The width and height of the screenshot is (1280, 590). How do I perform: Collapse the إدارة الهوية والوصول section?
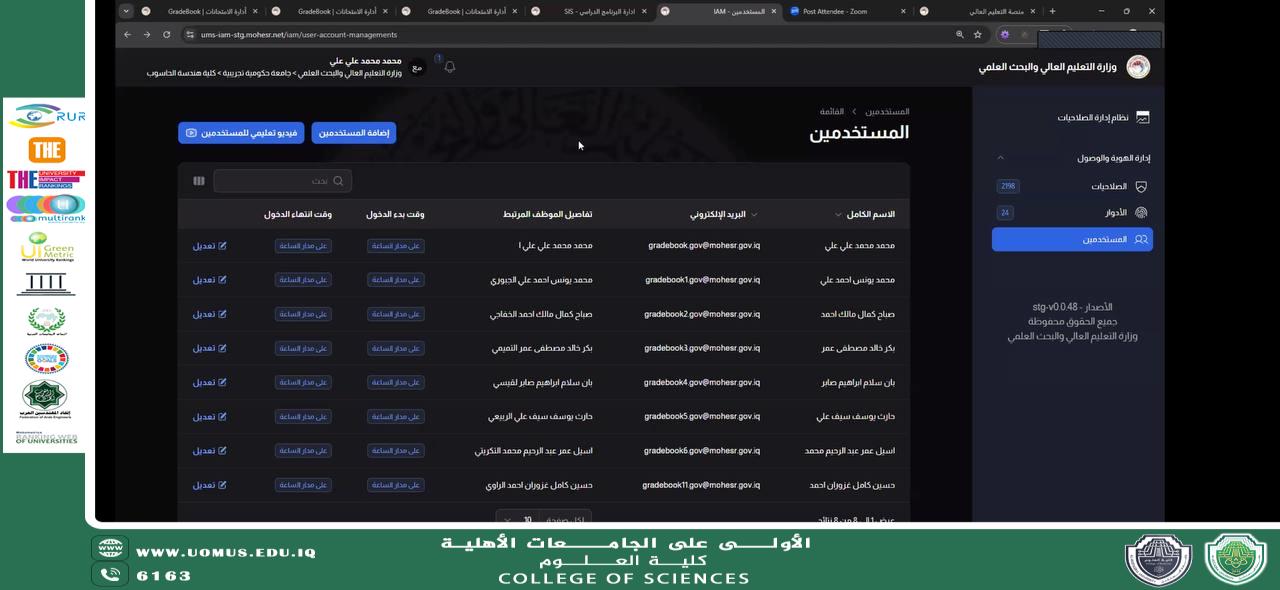[1000, 158]
